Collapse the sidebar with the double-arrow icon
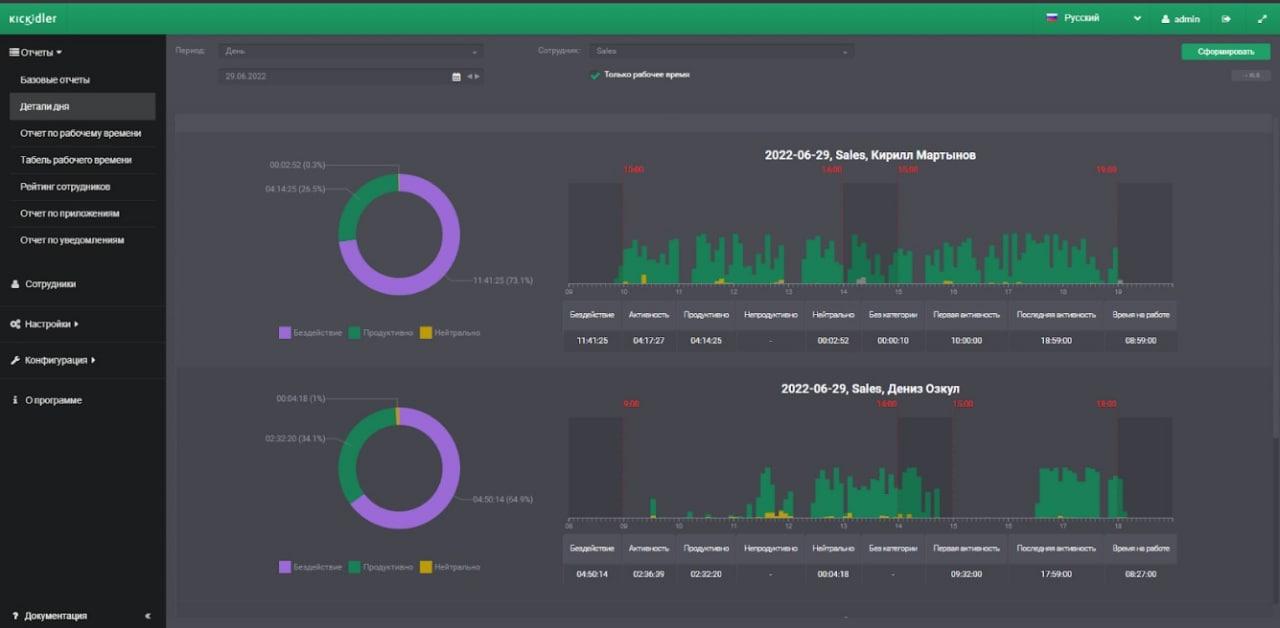Viewport: 1280px width, 628px height. point(148,616)
